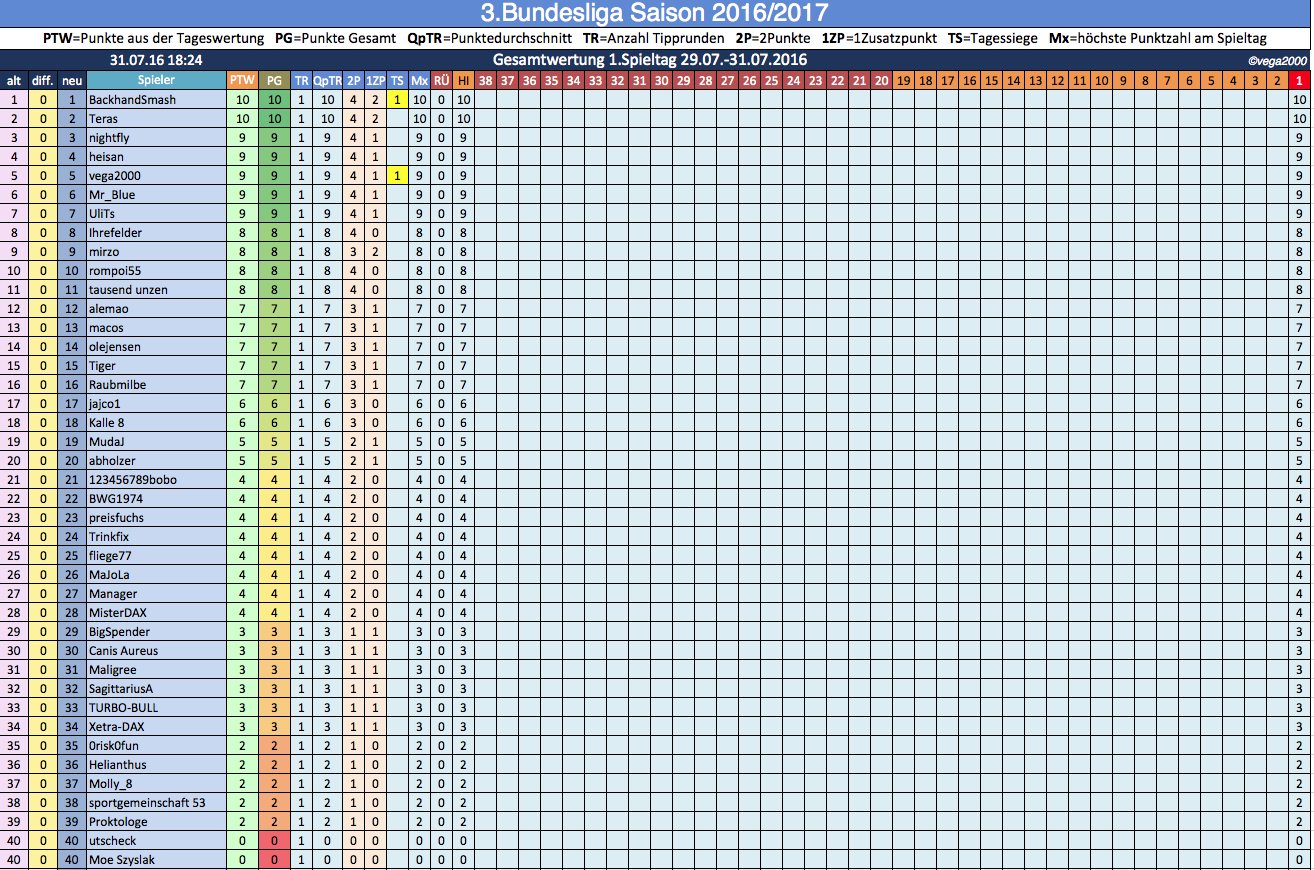Image resolution: width=1314 pixels, height=870 pixels.
Task: Click the 'RÜ' column header
Action: point(441,80)
